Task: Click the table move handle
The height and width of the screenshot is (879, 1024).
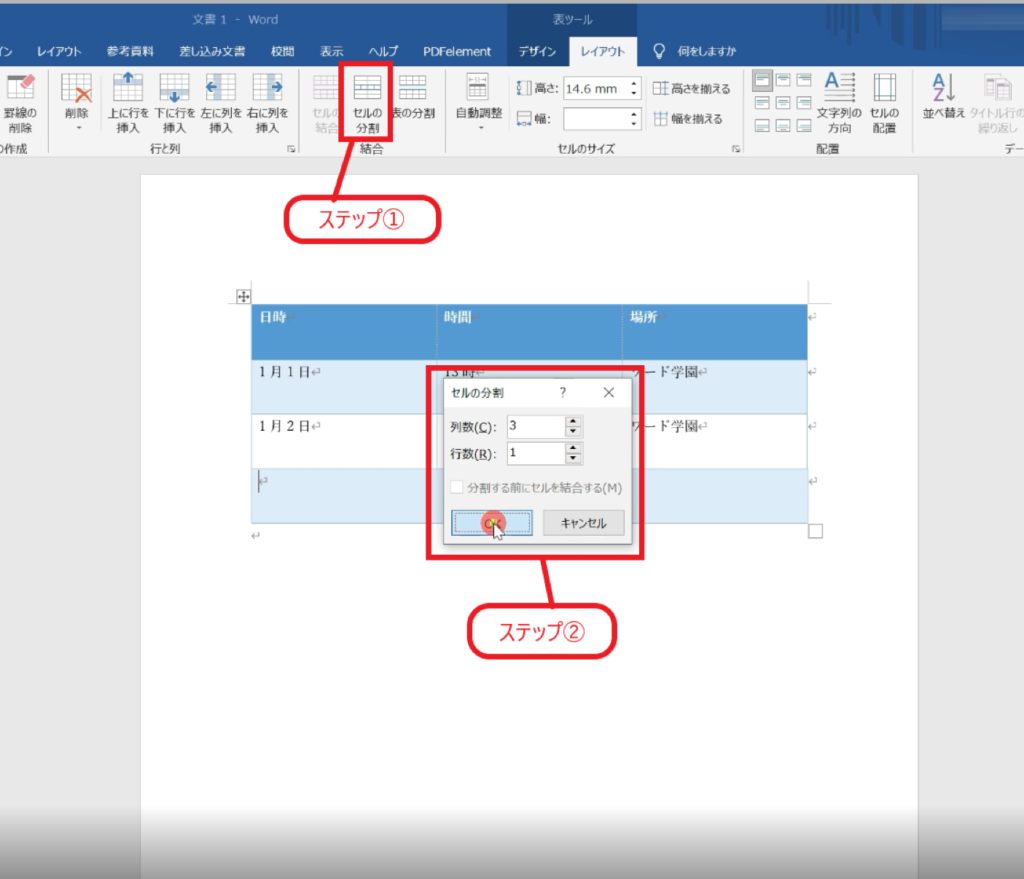Action: pyautogui.click(x=242, y=296)
